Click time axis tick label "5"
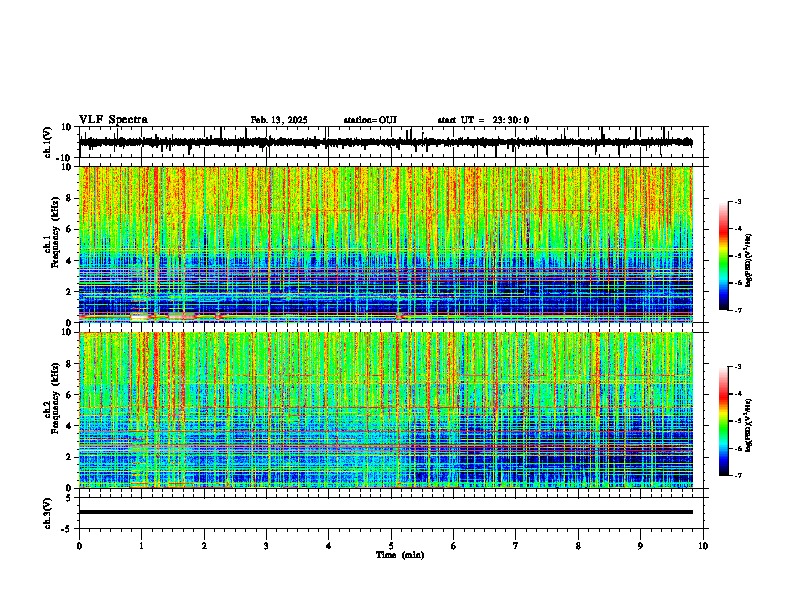 (x=391, y=546)
